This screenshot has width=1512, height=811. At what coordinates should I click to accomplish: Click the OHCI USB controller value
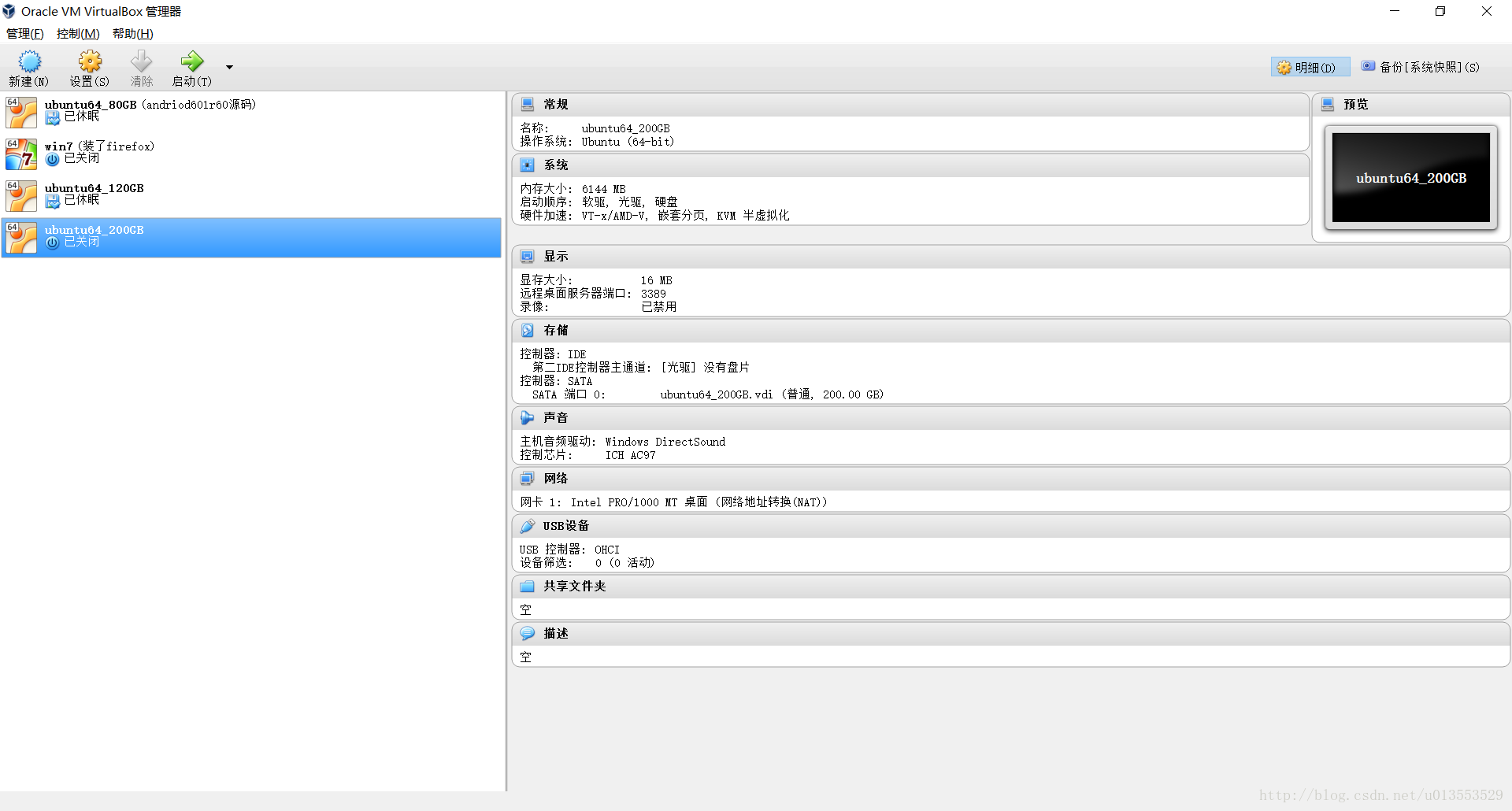(x=607, y=550)
